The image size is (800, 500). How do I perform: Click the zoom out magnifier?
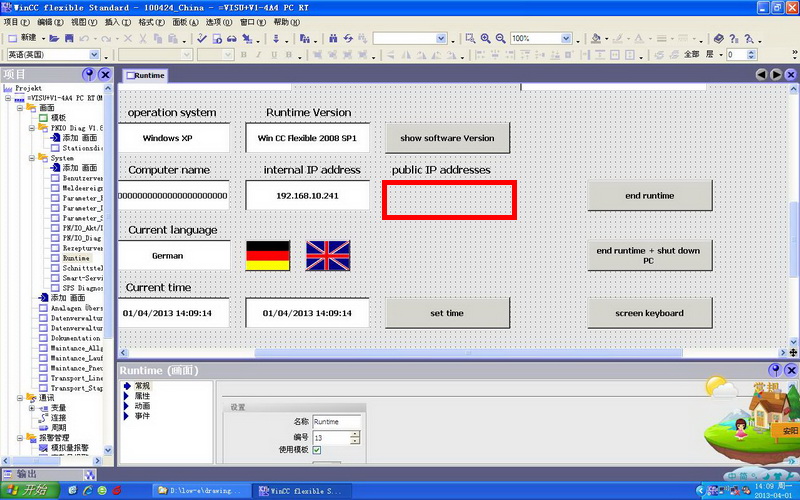501,38
